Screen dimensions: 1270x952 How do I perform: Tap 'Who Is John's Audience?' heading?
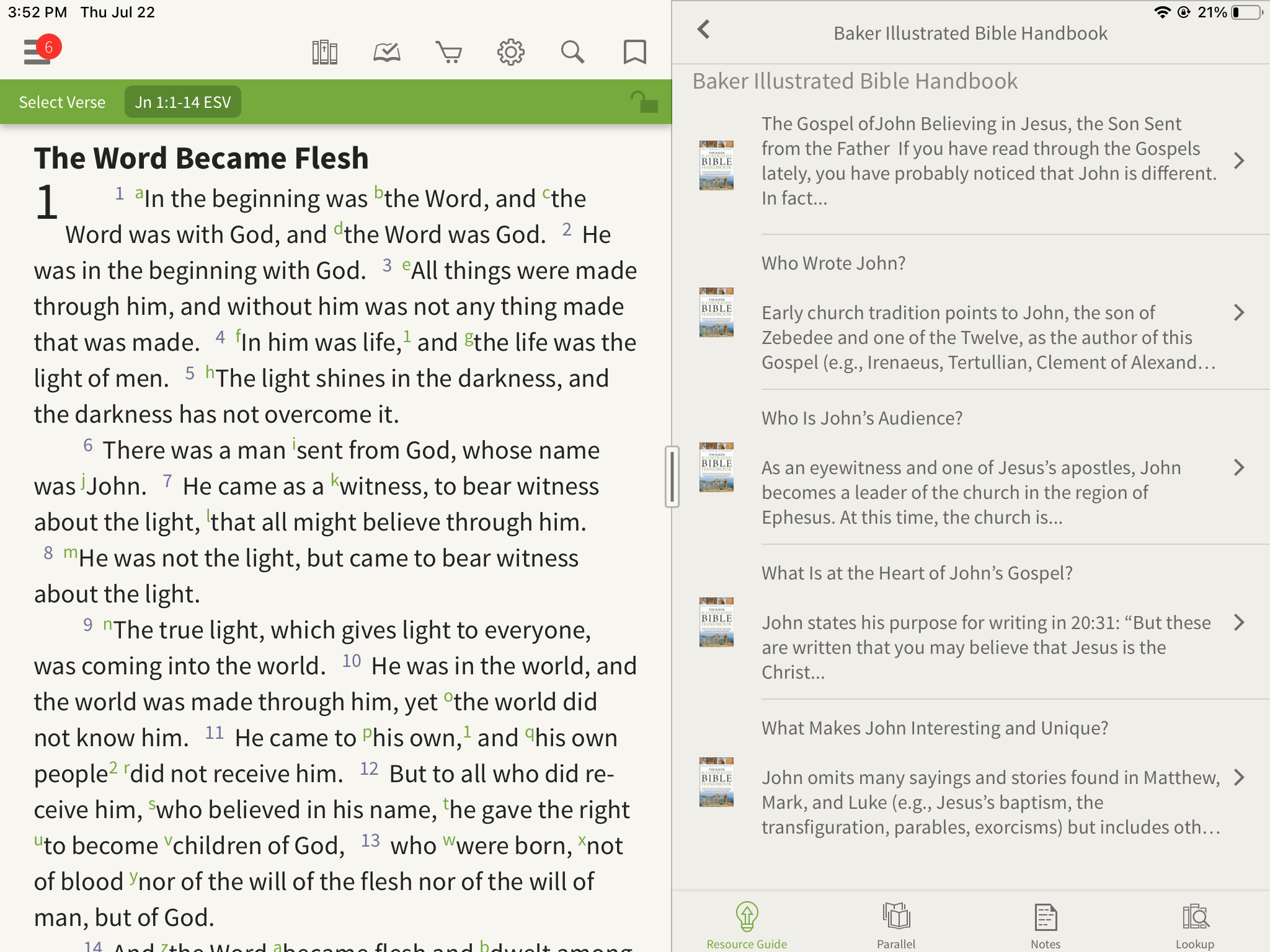coord(862,418)
